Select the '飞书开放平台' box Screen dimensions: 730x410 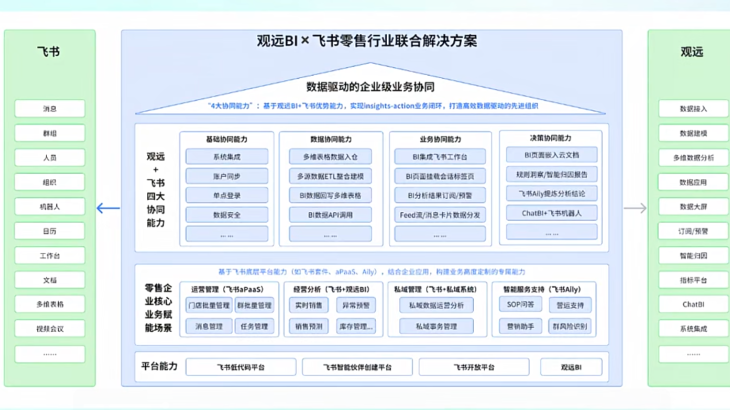(x=474, y=367)
